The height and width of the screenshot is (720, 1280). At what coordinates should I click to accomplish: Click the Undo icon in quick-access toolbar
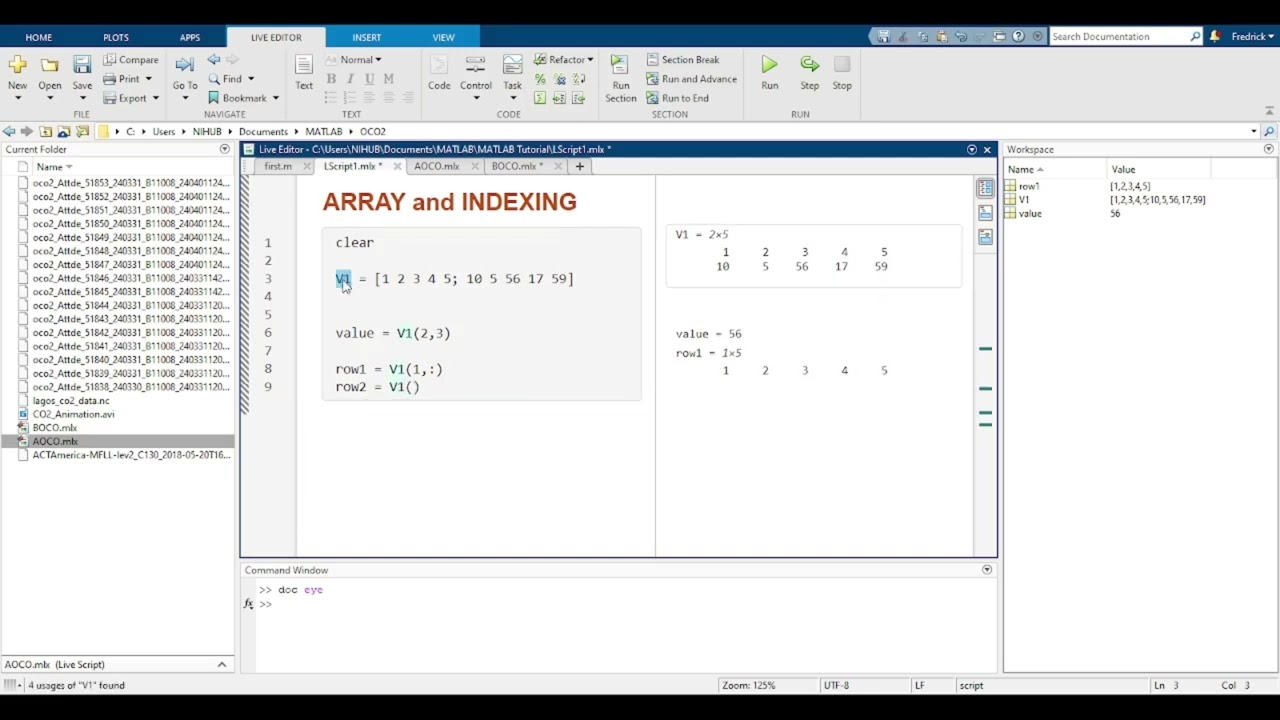point(961,36)
